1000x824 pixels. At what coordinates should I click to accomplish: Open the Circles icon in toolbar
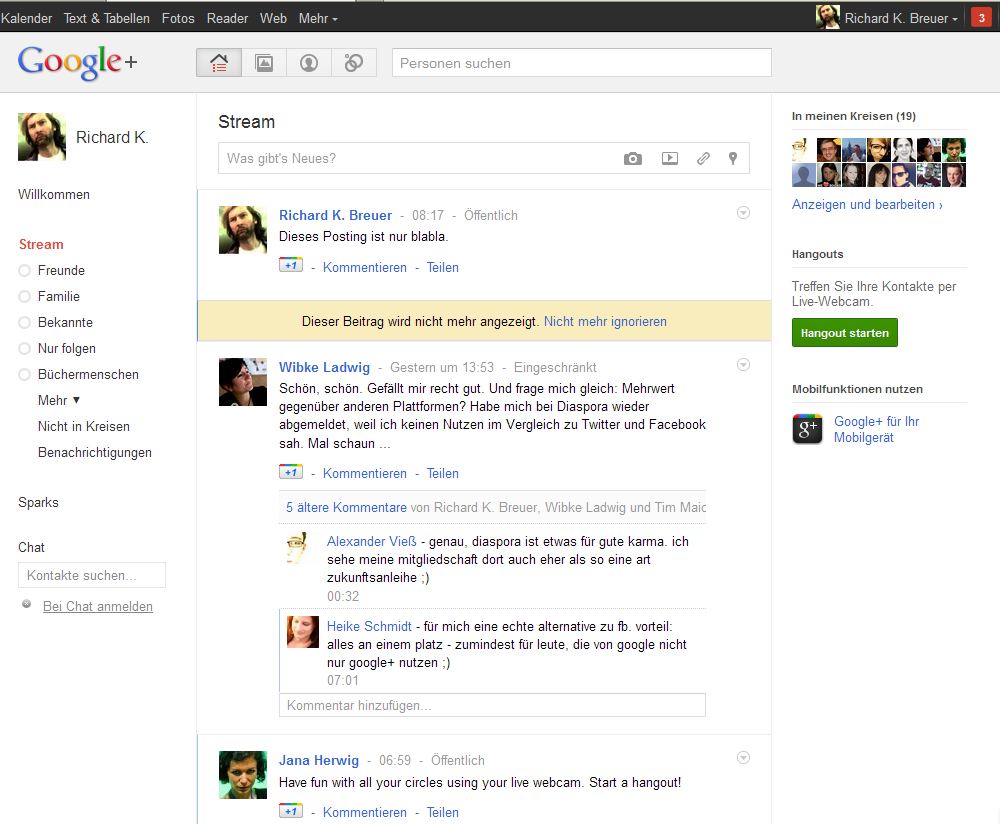click(353, 63)
